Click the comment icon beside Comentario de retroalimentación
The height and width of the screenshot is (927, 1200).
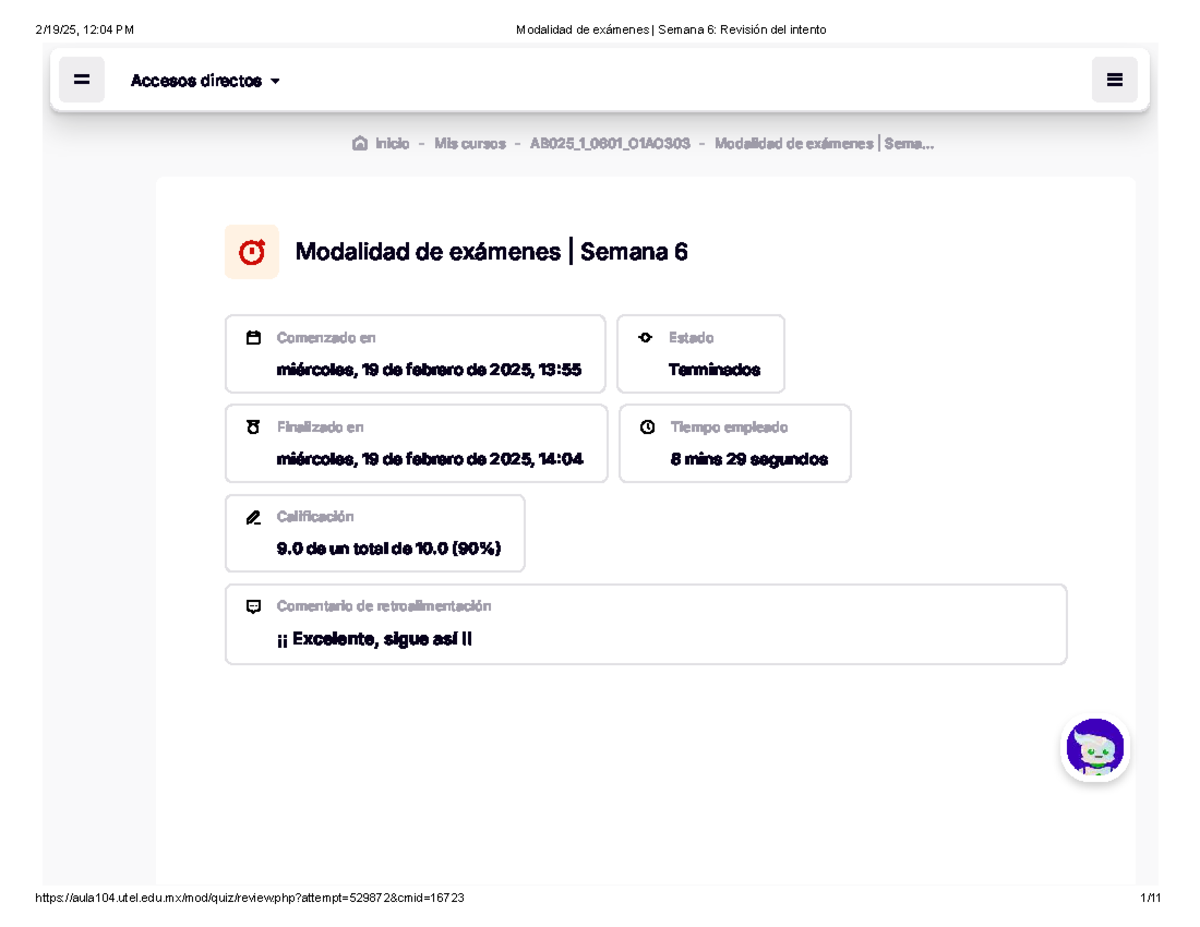253,606
